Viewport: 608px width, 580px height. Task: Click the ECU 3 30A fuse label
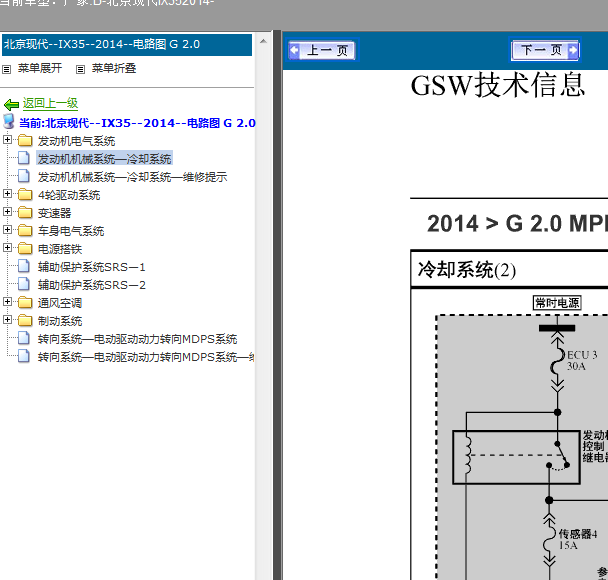click(x=582, y=360)
